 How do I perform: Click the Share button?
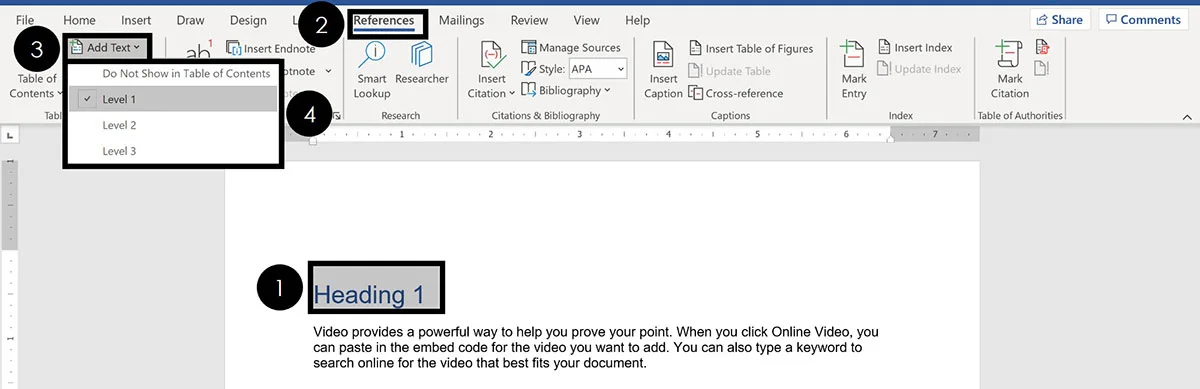coord(1060,20)
